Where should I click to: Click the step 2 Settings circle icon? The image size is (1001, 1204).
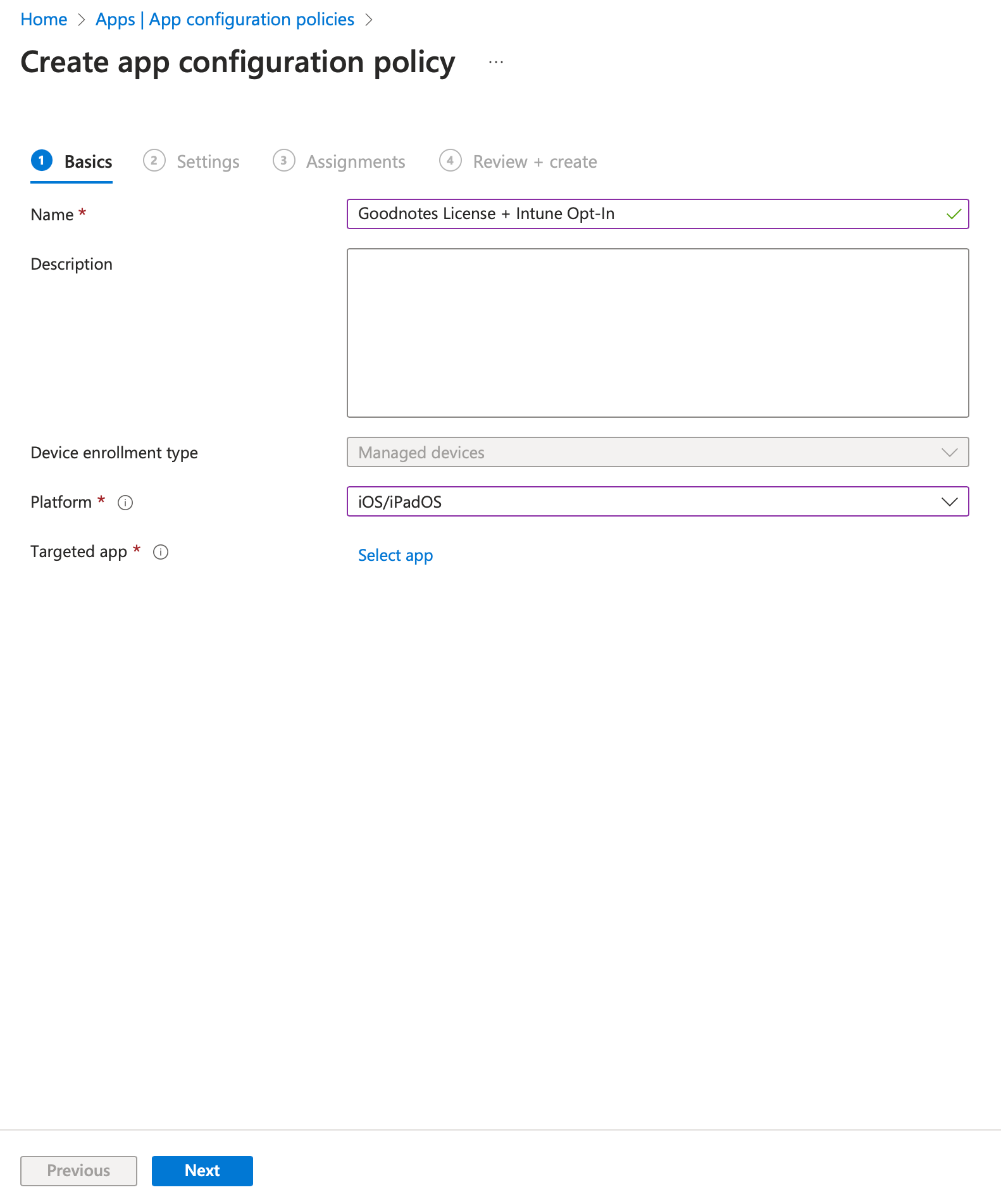(x=154, y=161)
